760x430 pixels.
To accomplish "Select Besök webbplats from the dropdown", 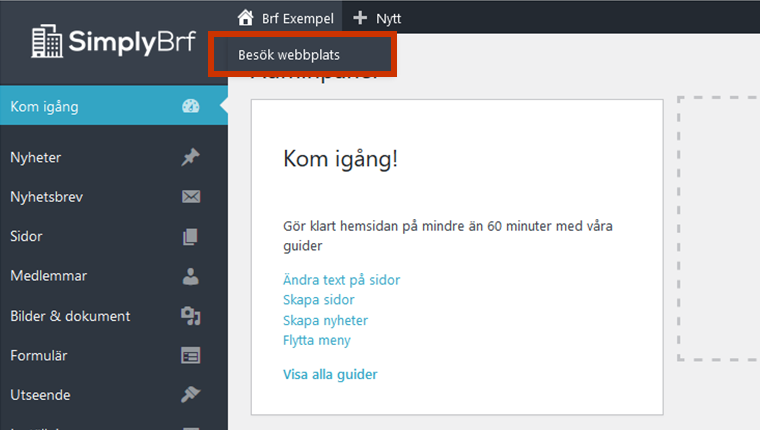I will (x=288, y=55).
